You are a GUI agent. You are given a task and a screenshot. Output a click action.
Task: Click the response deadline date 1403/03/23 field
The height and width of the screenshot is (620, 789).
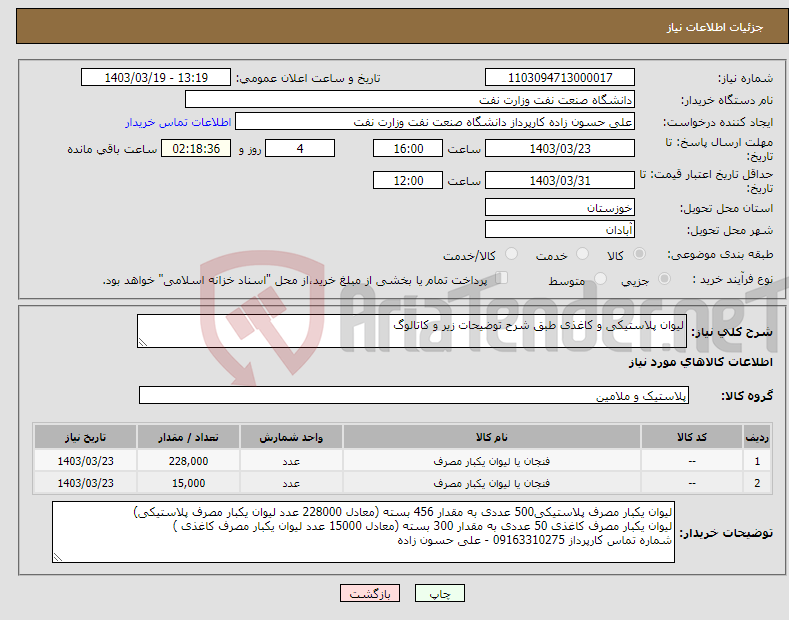[560, 148]
